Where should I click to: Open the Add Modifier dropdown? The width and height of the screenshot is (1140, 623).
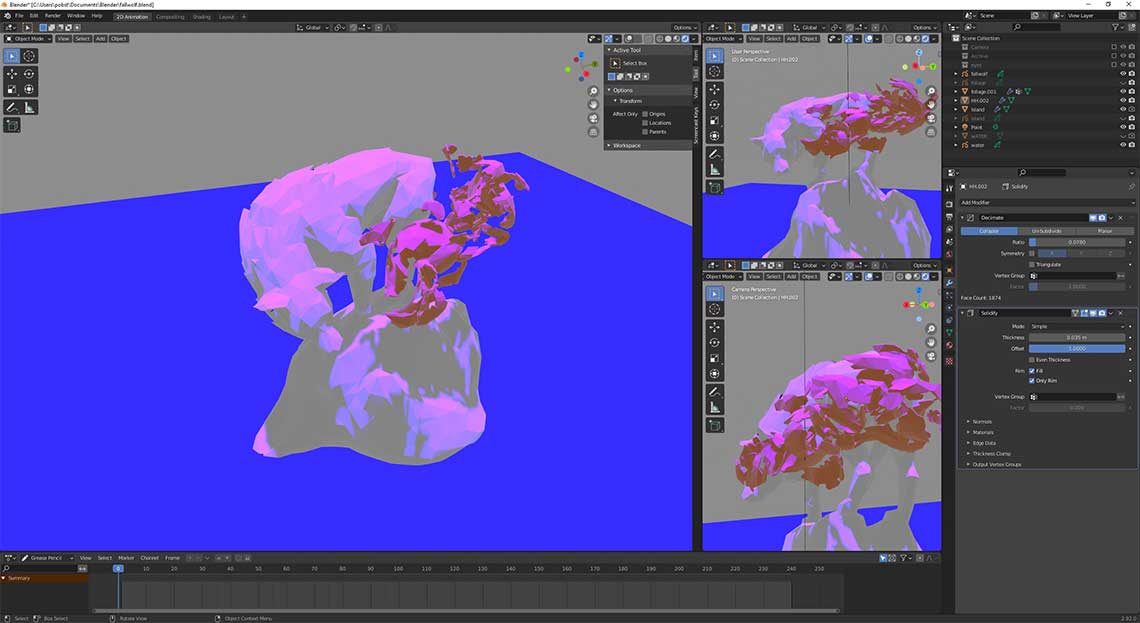coord(1047,203)
